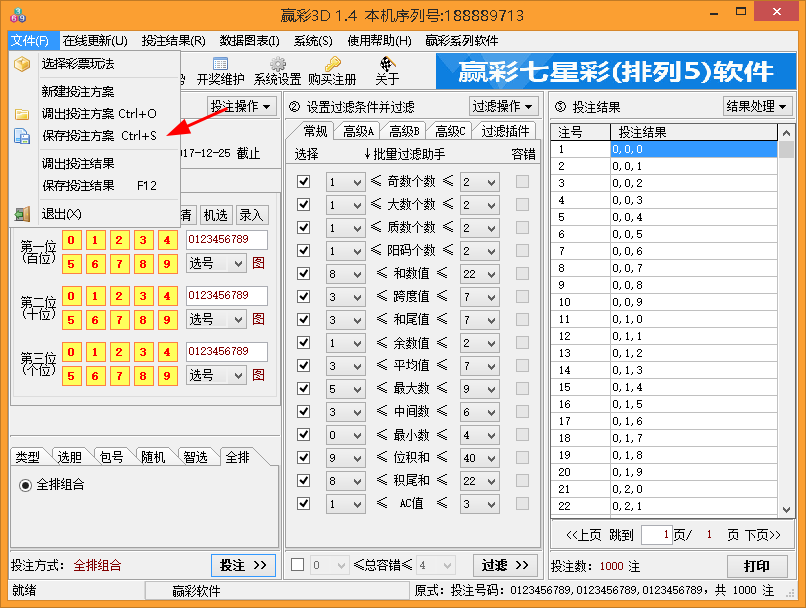Enable the 总容错 checkbox
Image resolution: width=806 pixels, height=608 pixels.
point(297,565)
